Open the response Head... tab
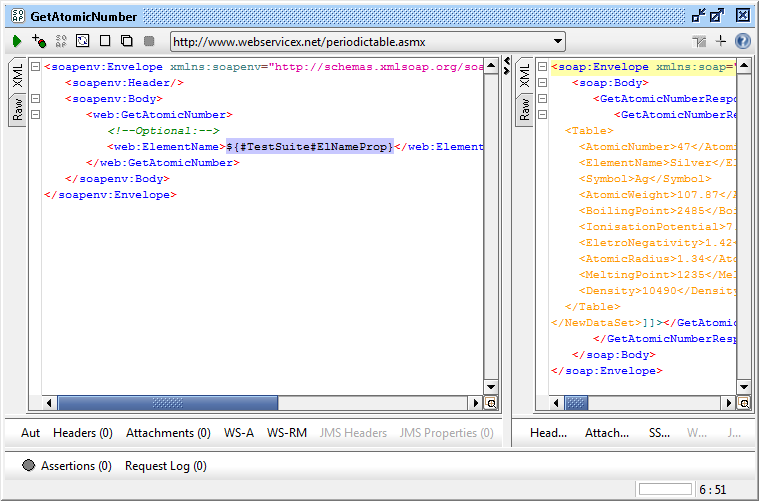759x501 pixels. [x=548, y=433]
